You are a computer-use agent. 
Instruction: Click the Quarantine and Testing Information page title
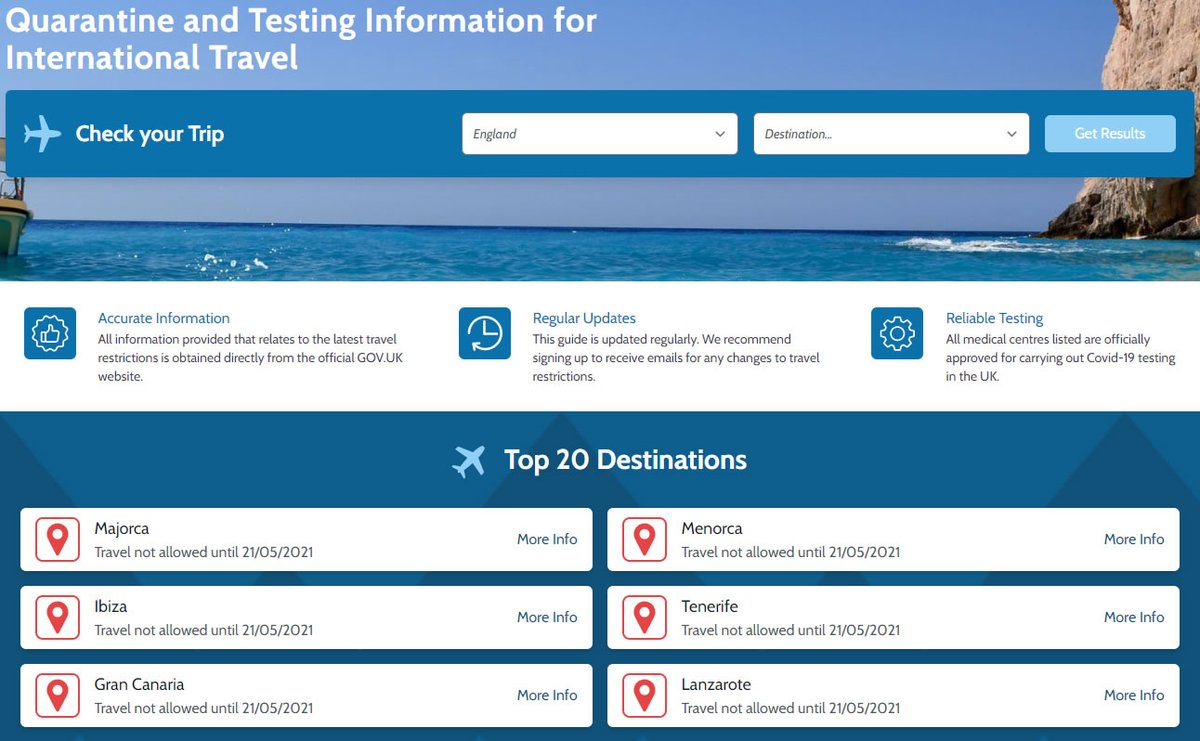tap(301, 38)
